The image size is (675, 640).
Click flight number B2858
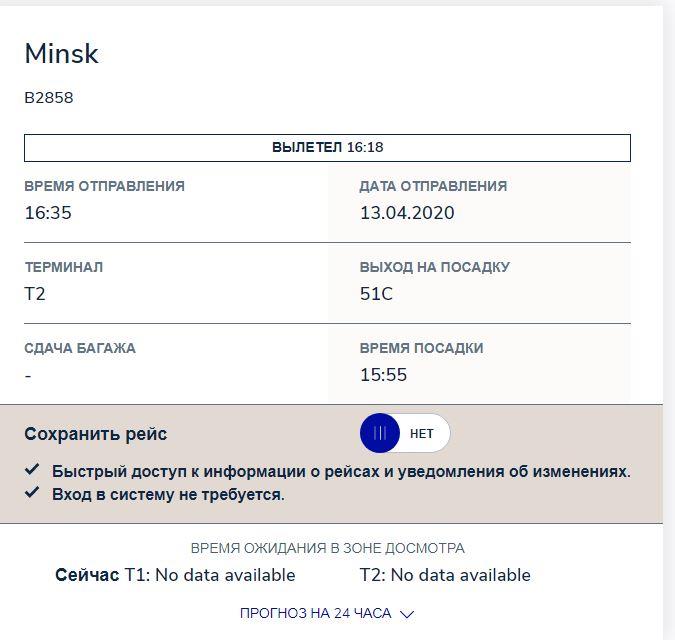pos(49,98)
